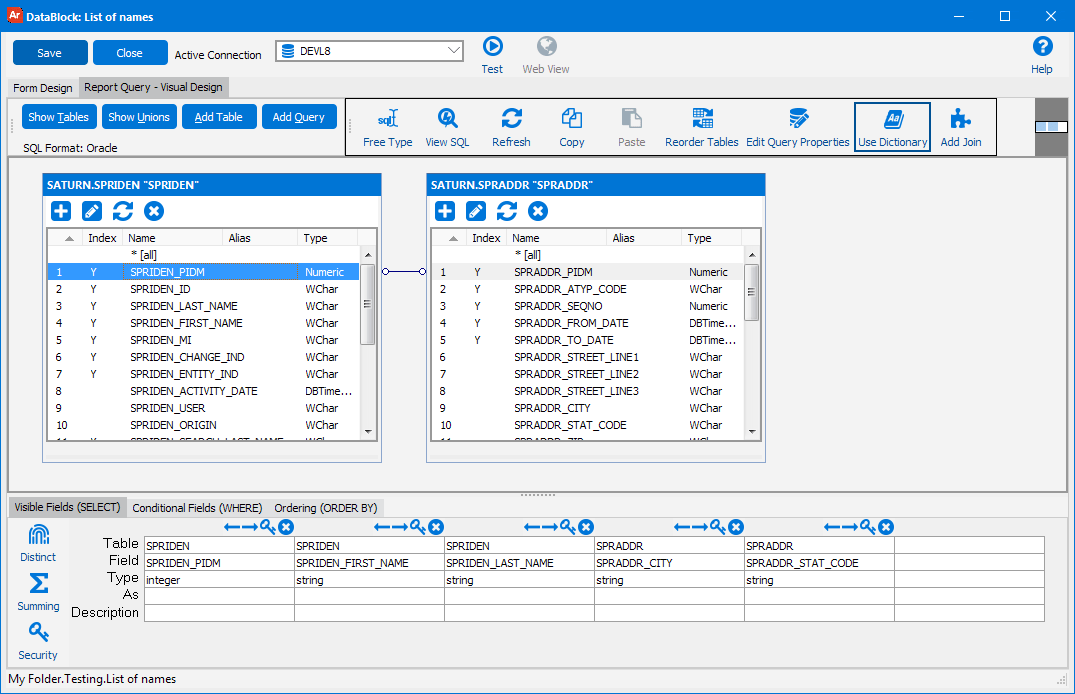
Task: Delete the SPRADDR_CITY column from select fields
Action: coord(736,527)
